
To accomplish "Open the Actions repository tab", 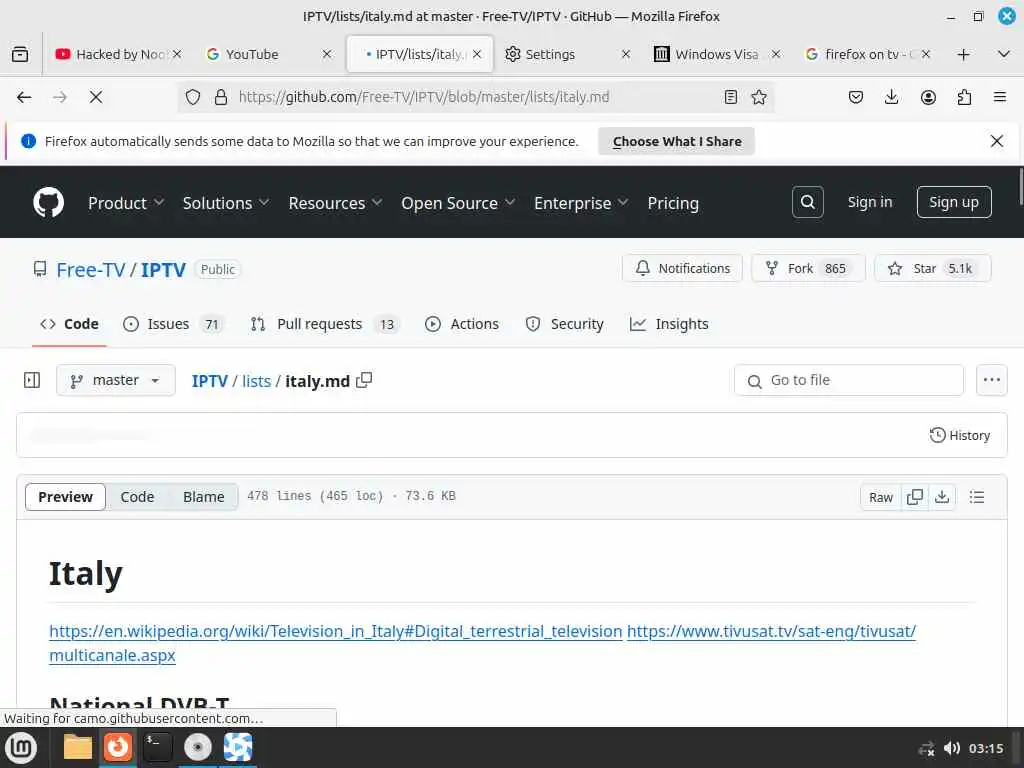I will point(462,324).
